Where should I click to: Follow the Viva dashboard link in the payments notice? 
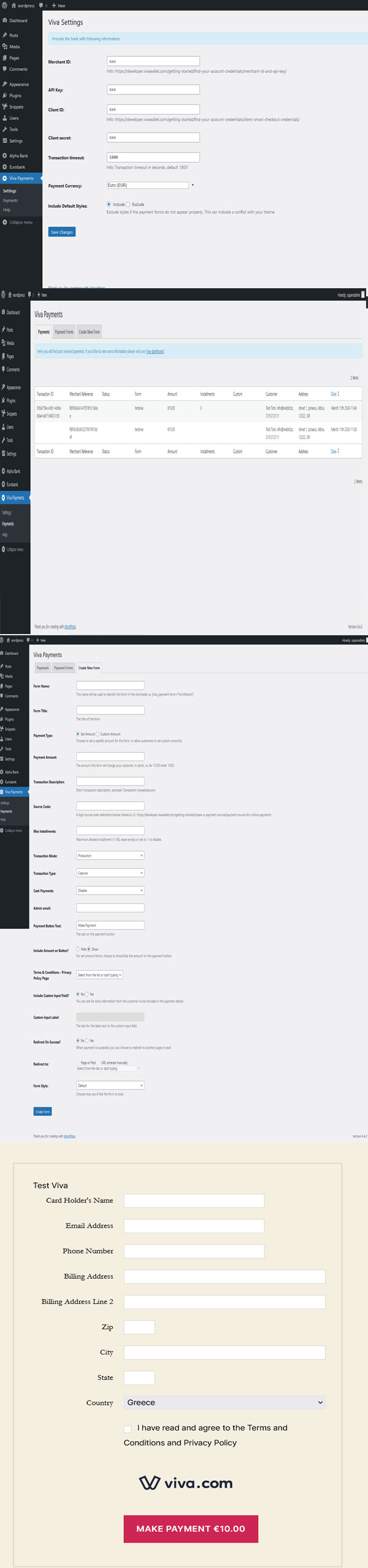pos(155,351)
